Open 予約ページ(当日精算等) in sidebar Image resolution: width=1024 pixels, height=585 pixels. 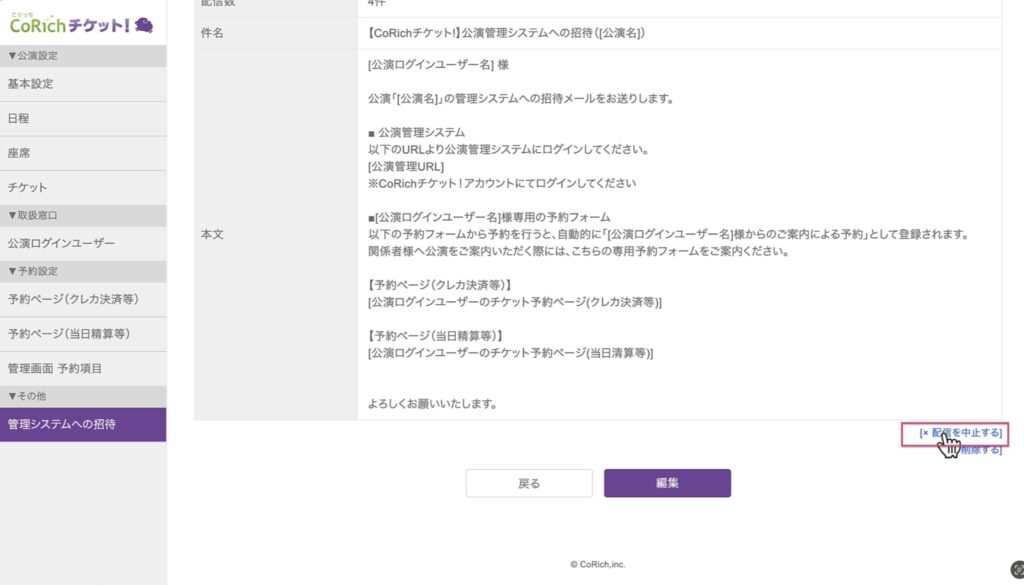[x=69, y=334]
